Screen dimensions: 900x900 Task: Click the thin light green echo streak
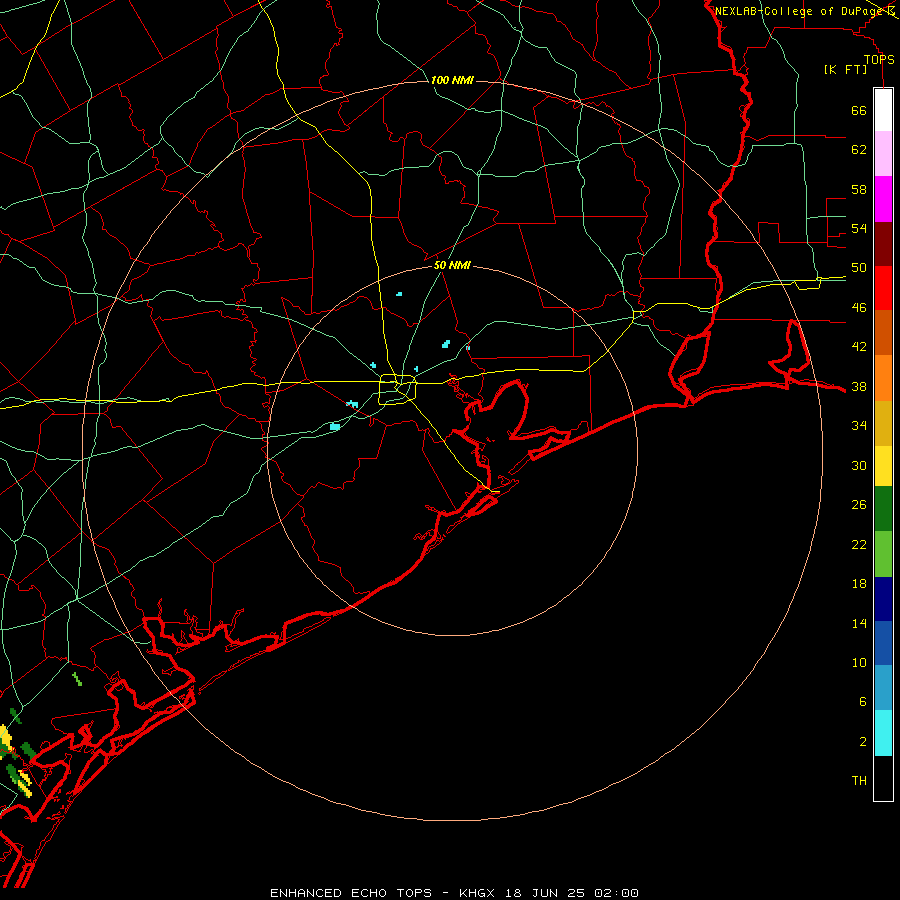click(77, 679)
